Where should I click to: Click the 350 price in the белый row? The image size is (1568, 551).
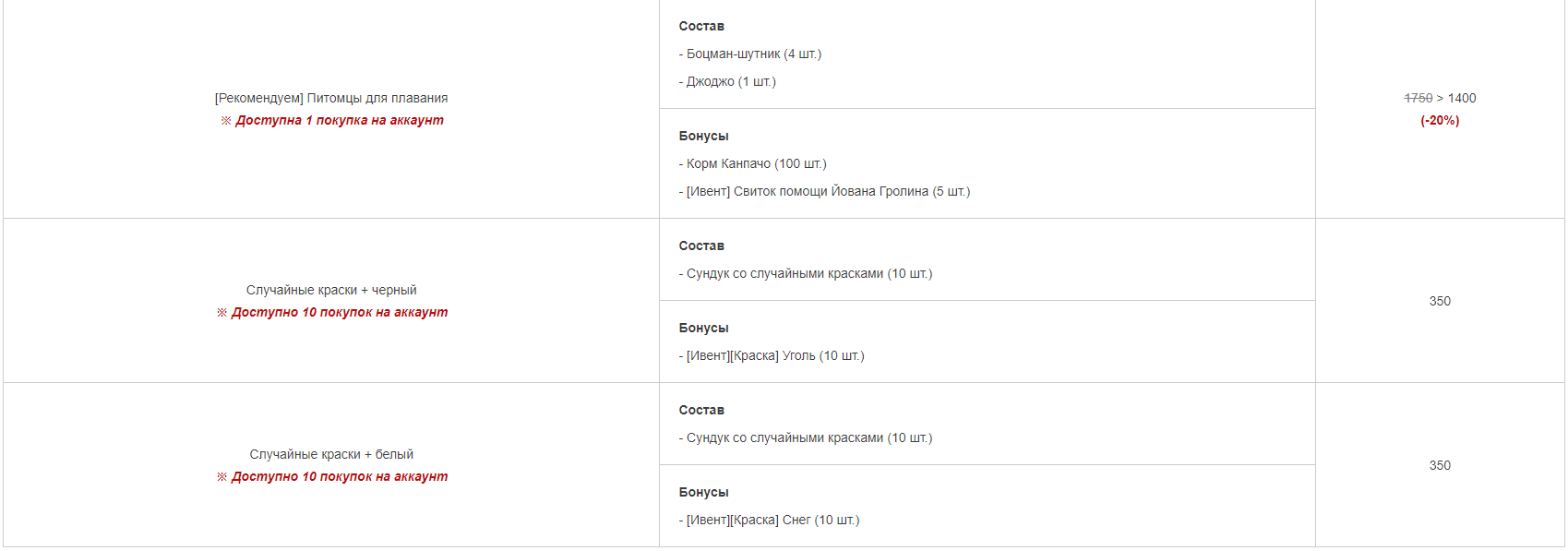coord(1440,466)
